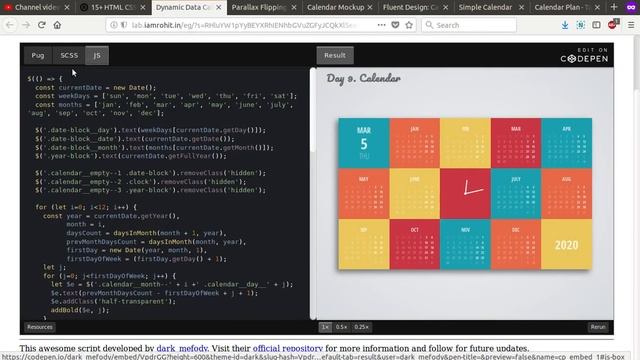This screenshot has height=360, width=640.
Task: Go to browser home page
Action: [57, 25]
